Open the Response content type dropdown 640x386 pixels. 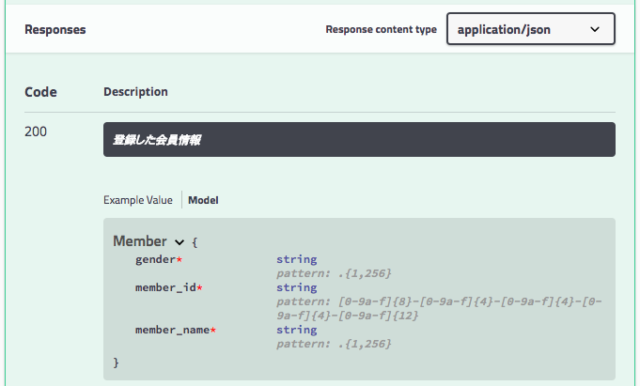[x=531, y=29]
